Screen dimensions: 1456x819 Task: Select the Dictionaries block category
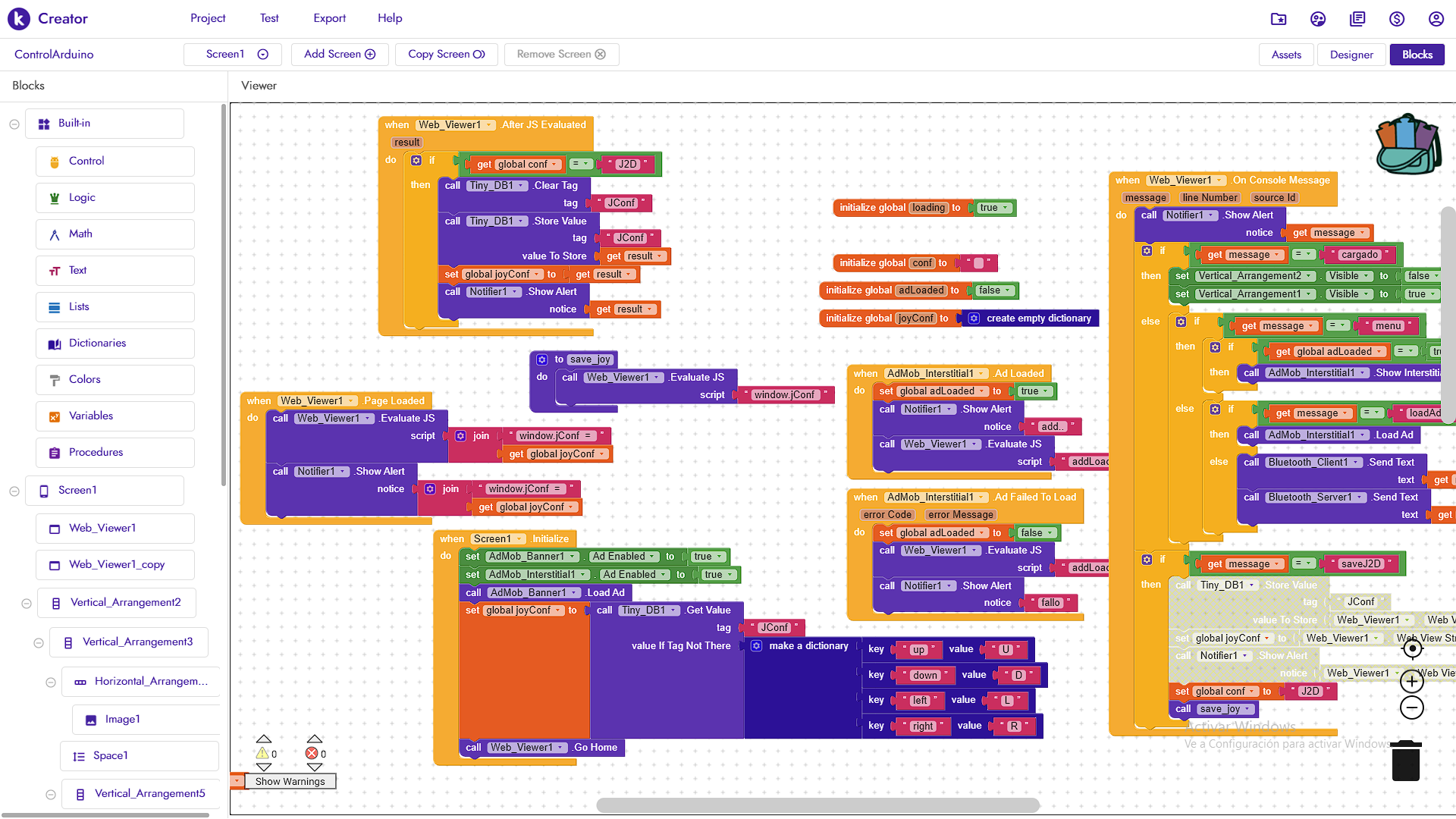coord(115,344)
